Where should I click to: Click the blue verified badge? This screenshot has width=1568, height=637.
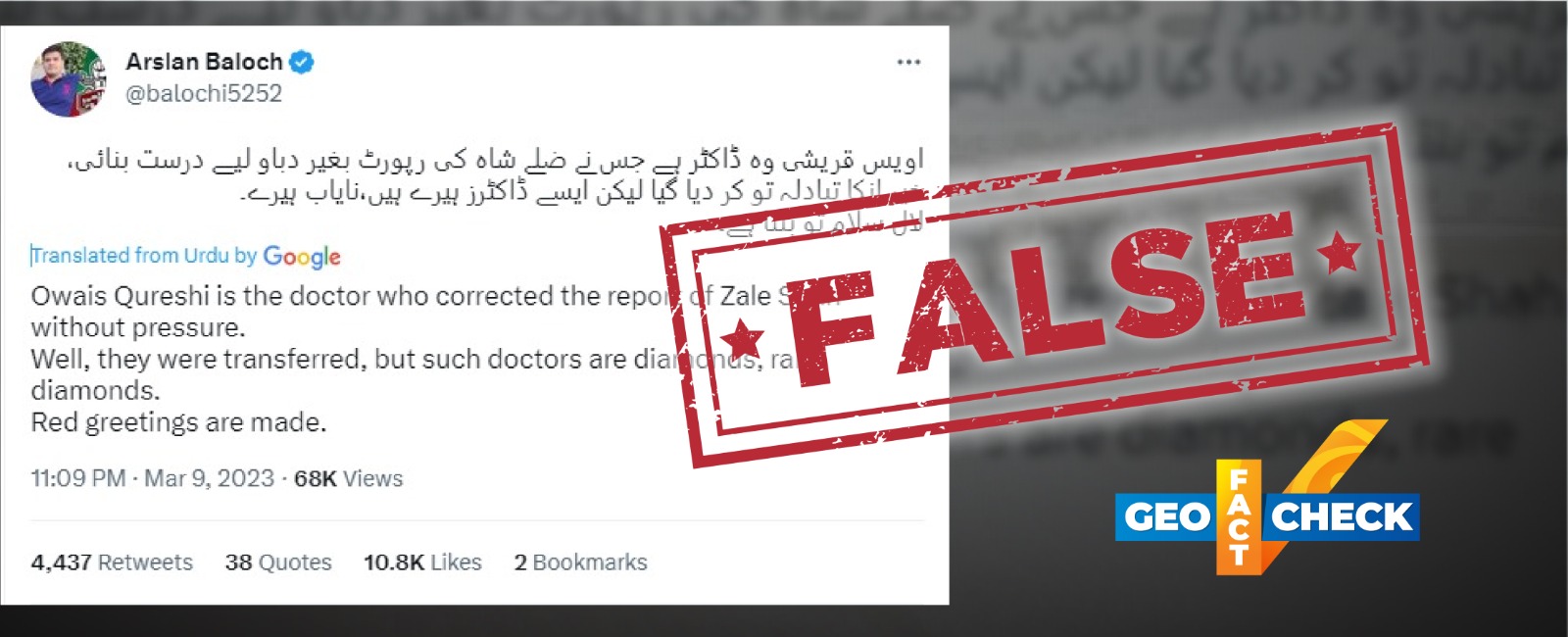point(302,62)
